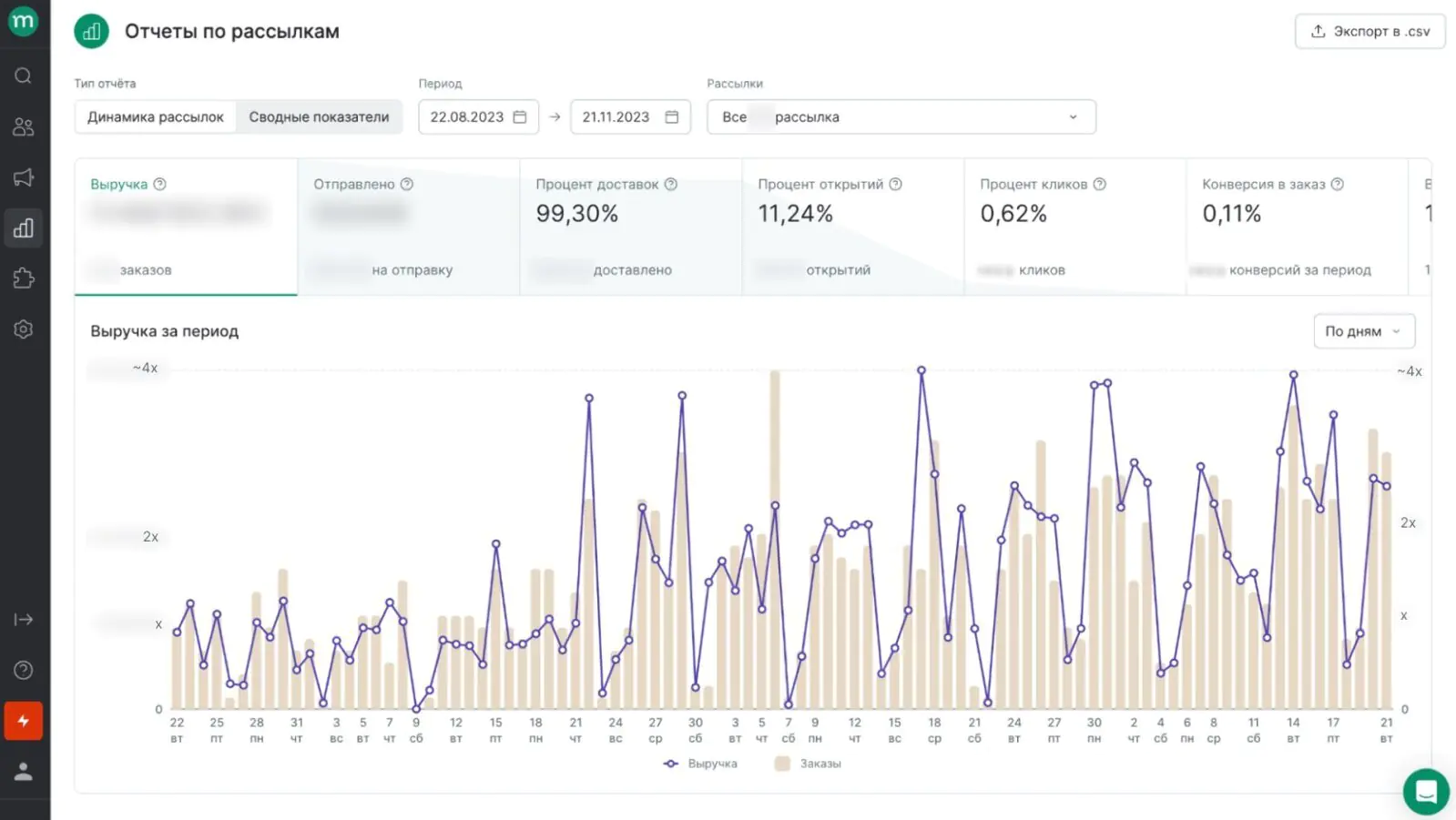Open the Рассылки selection dropdown
Screen dimensions: 1456x820
tap(901, 116)
